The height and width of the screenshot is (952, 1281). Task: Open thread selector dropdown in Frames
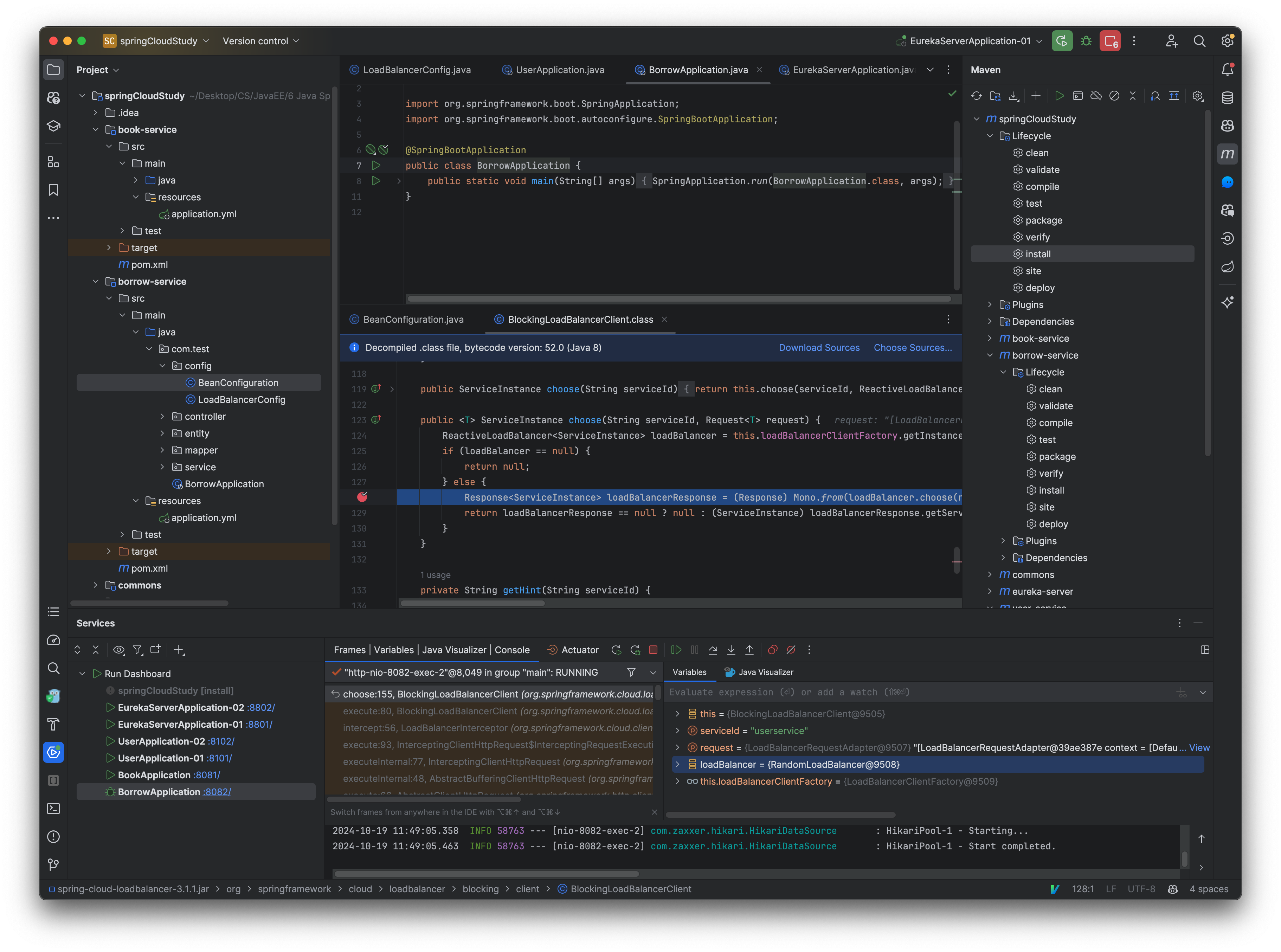[652, 673]
